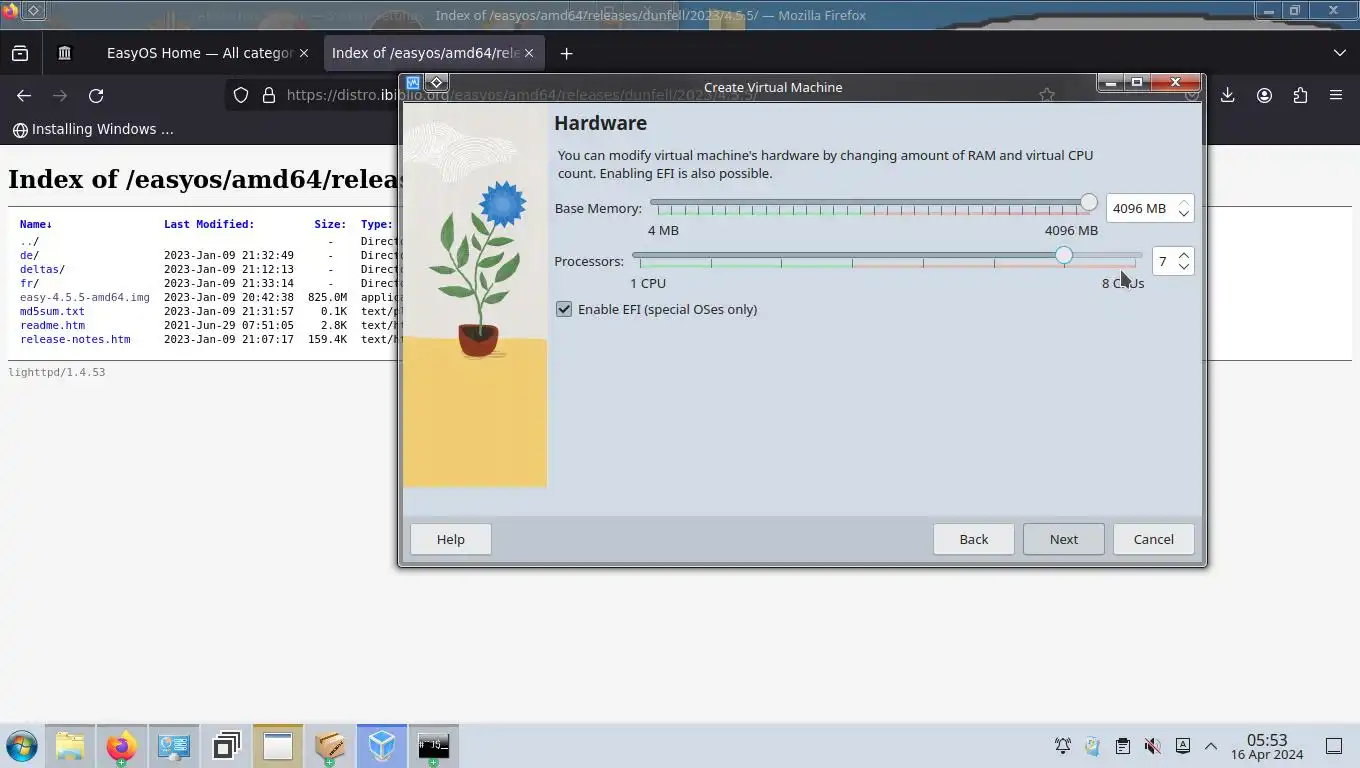Switch to Firefox from the taskbar
1360x768 pixels.
121,746
